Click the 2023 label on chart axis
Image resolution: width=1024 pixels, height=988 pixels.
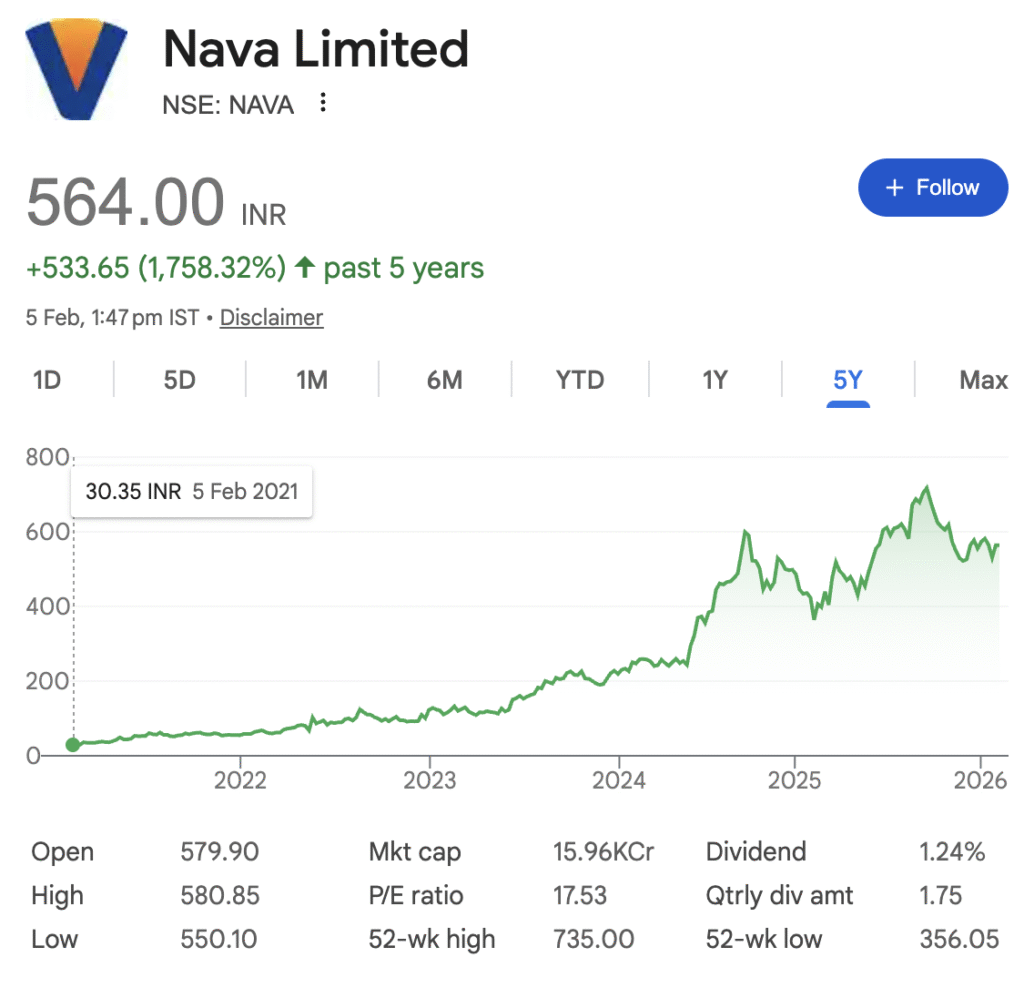430,780
